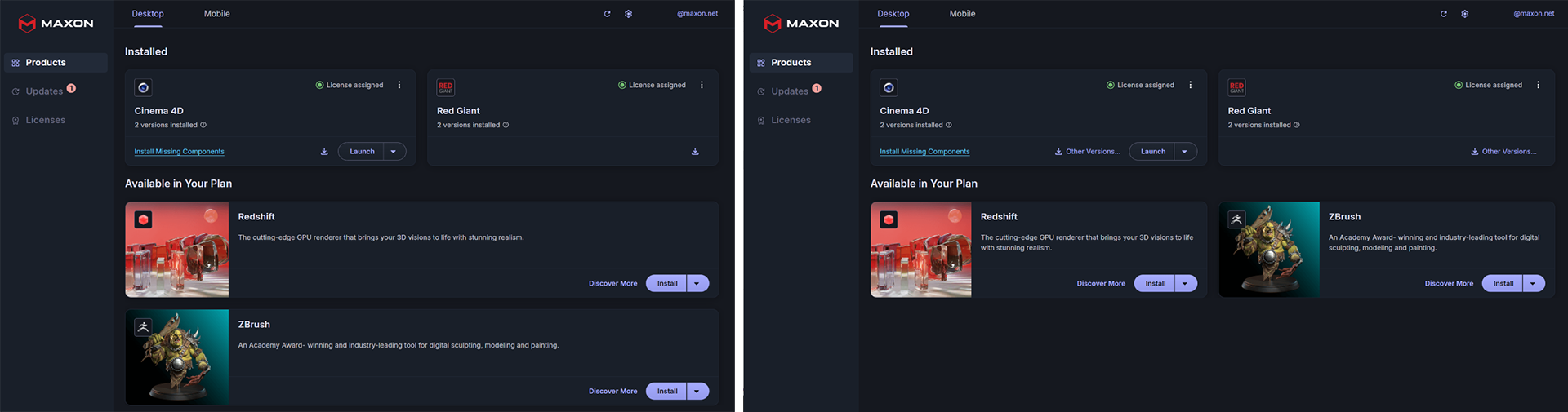Image resolution: width=1568 pixels, height=412 pixels.
Task: Expand ZBrush Install dropdown arrow in left window
Action: point(697,392)
